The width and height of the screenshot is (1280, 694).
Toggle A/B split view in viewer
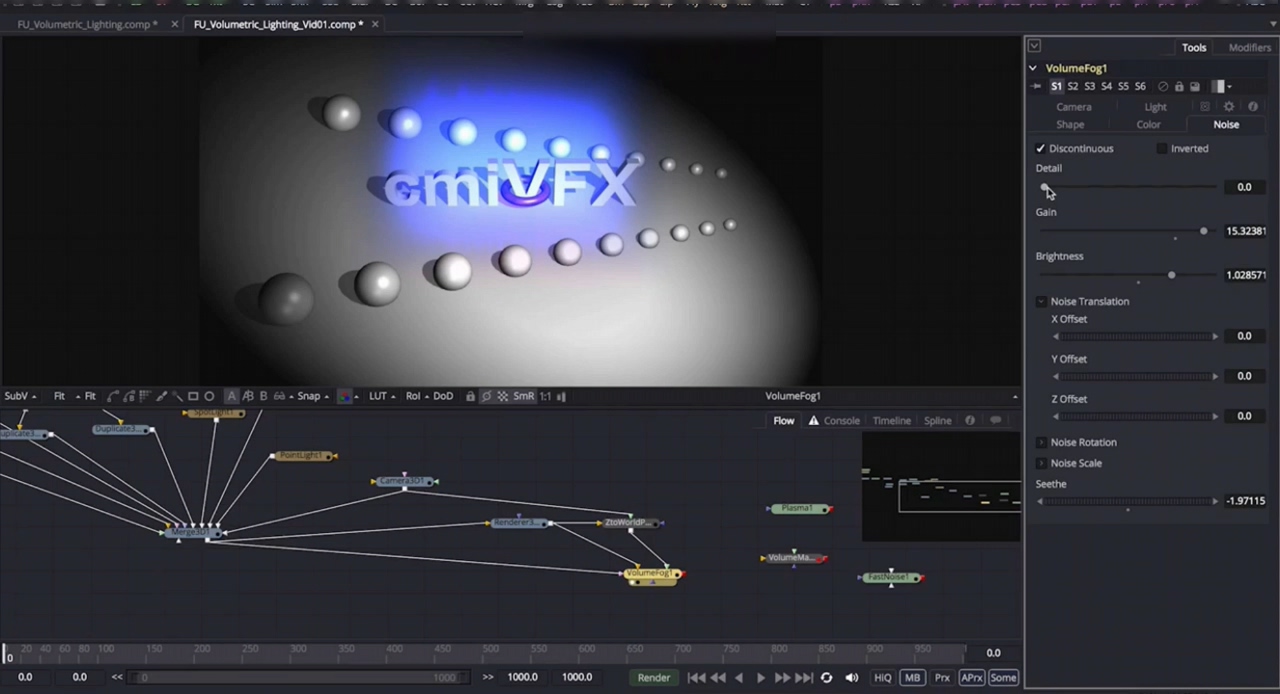(248, 396)
